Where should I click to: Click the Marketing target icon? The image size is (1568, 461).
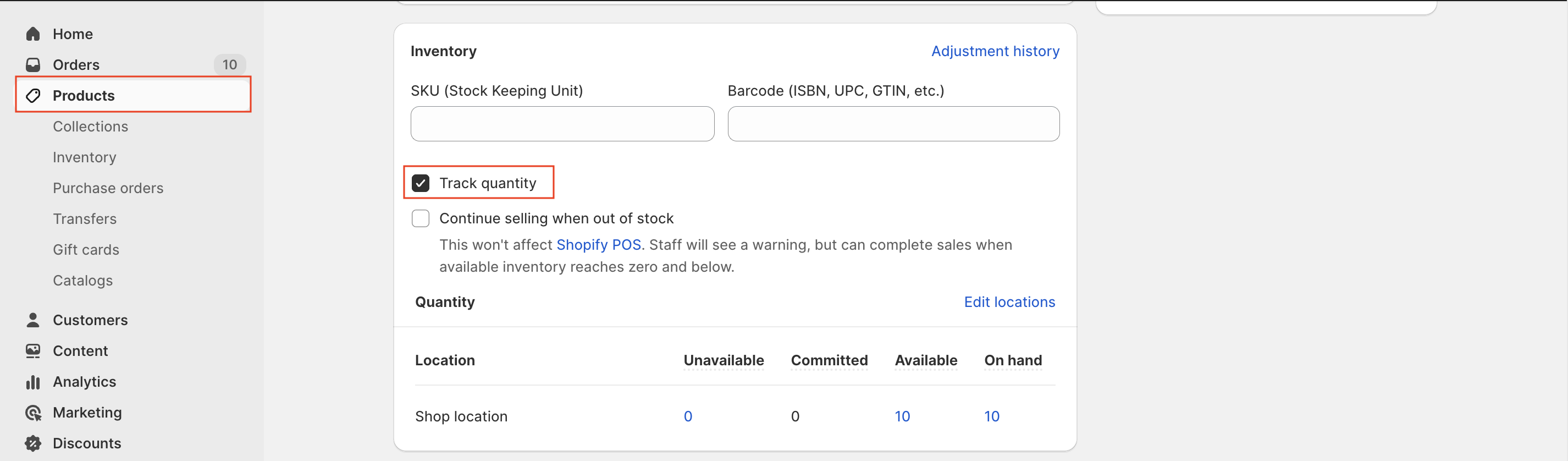33,413
